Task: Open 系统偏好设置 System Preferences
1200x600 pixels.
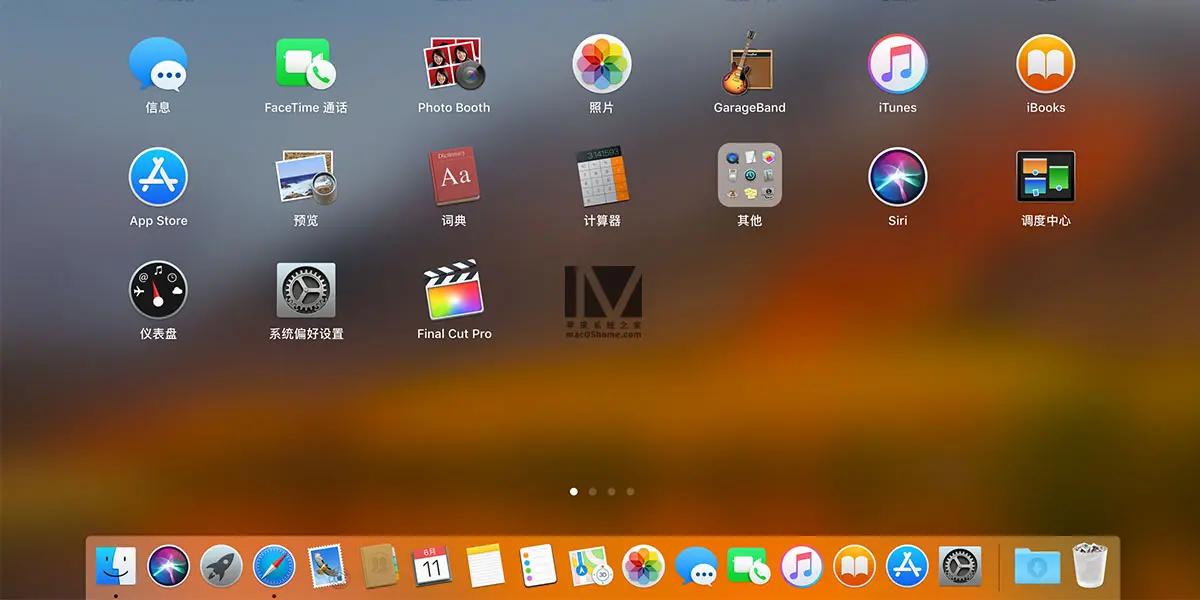Action: [305, 290]
